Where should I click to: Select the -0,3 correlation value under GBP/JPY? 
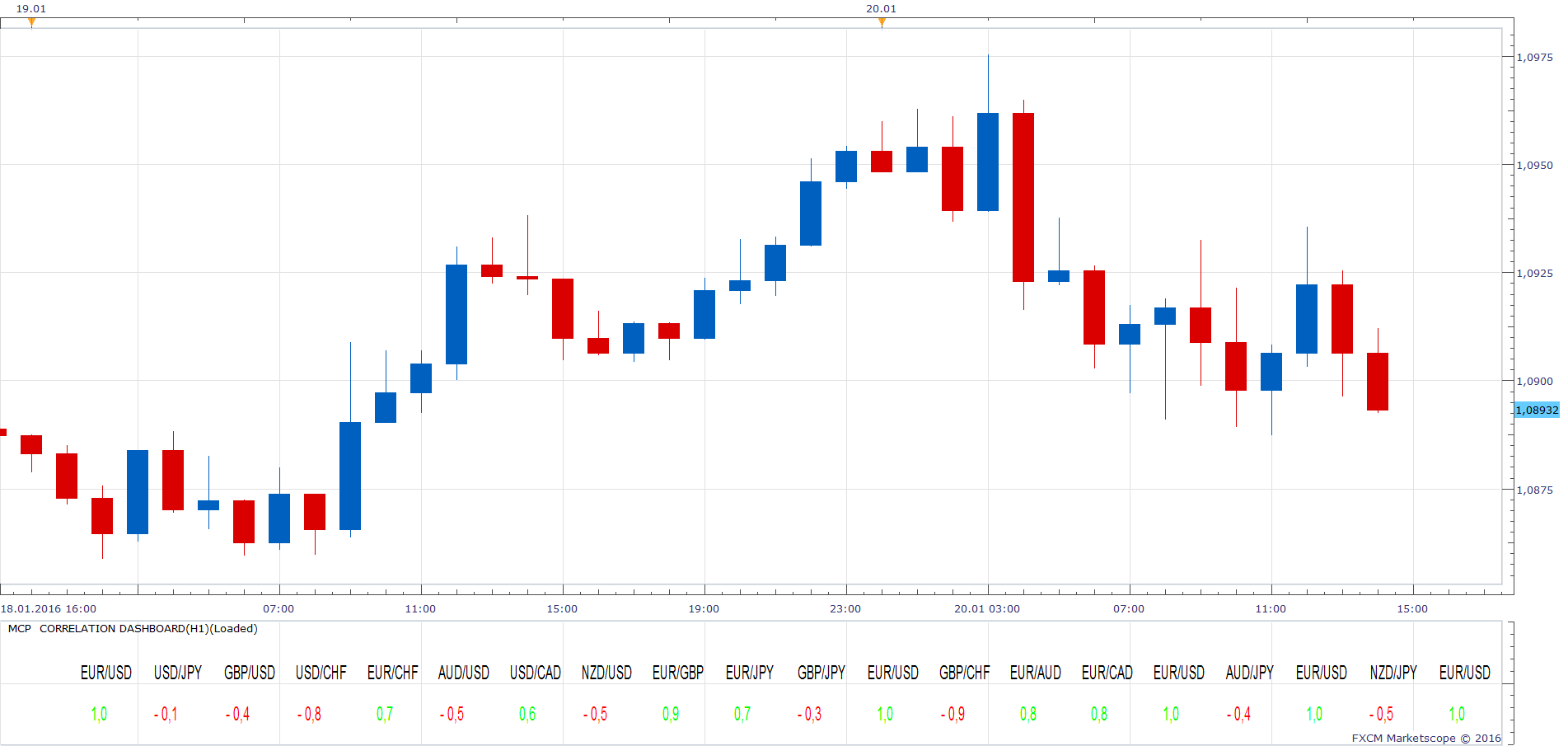click(x=809, y=714)
